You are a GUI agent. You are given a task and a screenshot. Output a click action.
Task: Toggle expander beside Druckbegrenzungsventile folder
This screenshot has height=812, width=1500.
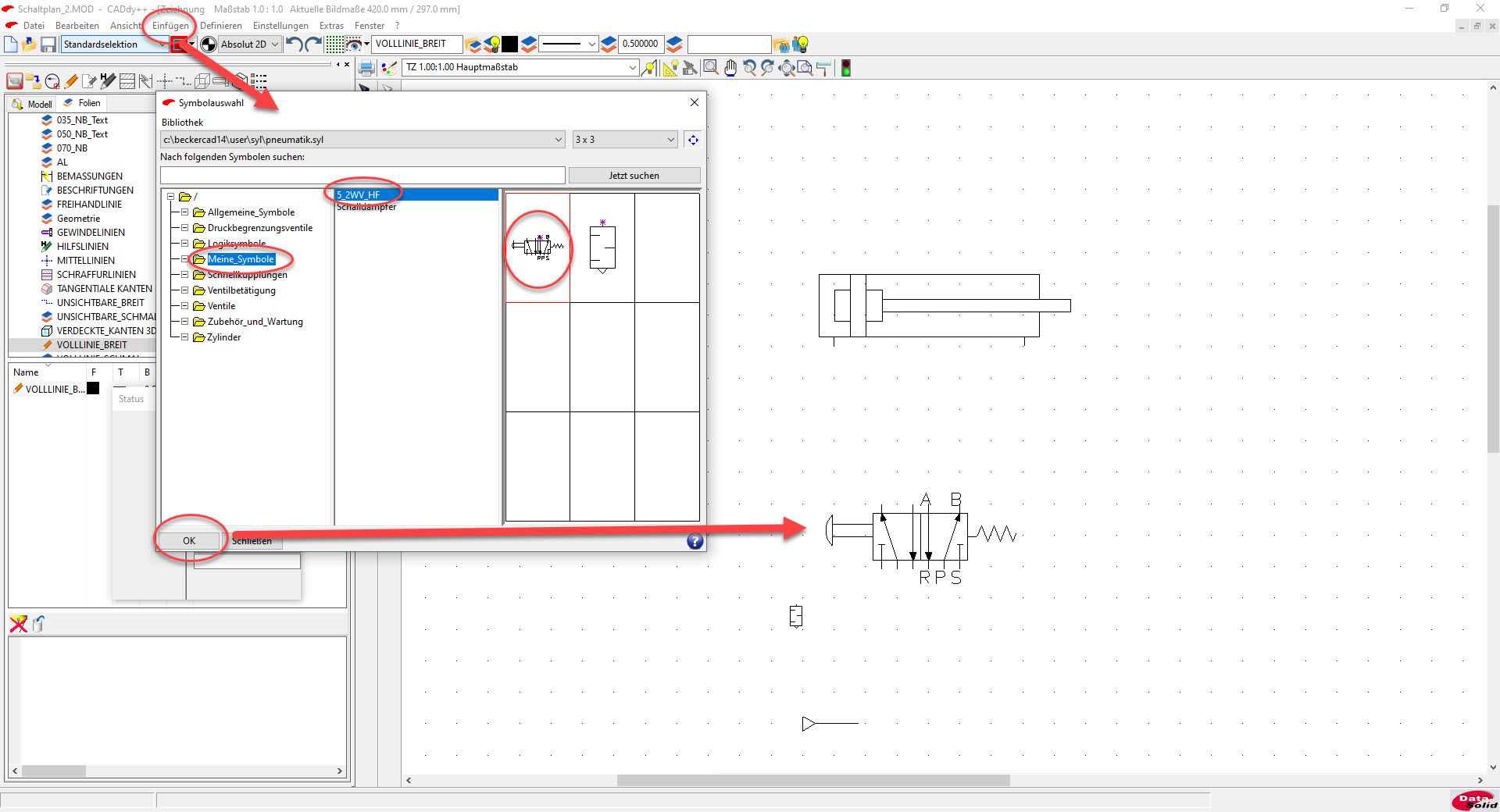185,228
